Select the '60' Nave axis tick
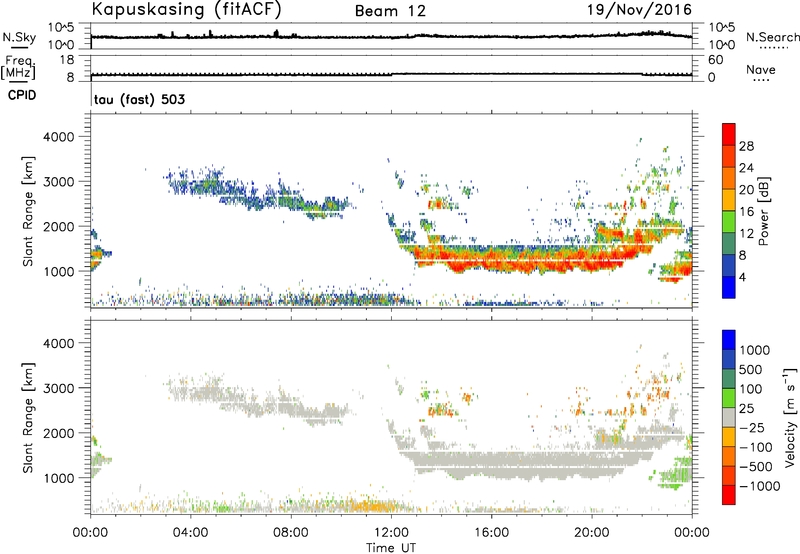Screen dimensions: 800x554 coord(716,60)
